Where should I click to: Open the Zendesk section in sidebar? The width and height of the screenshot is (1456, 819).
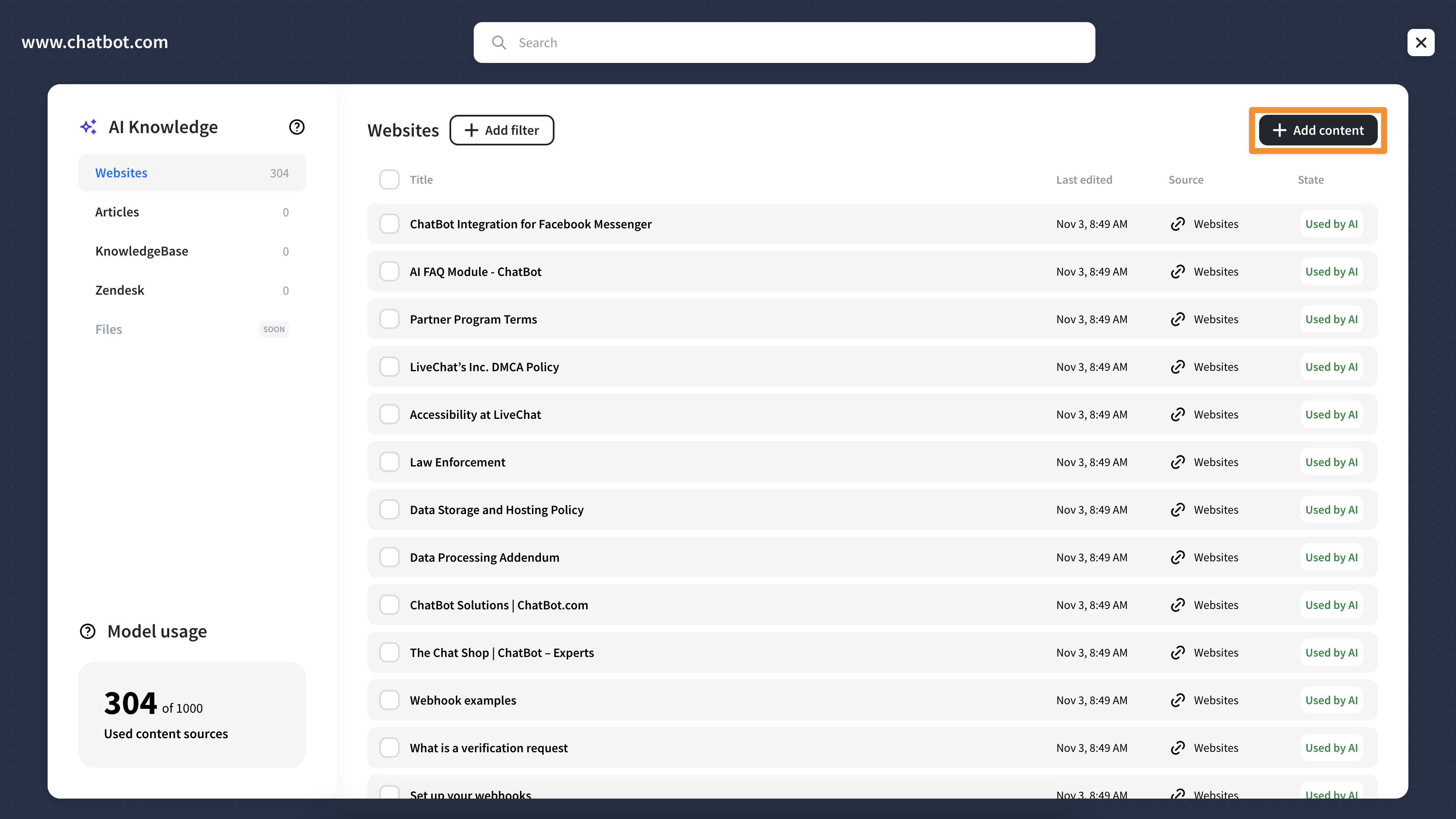pyautogui.click(x=192, y=290)
